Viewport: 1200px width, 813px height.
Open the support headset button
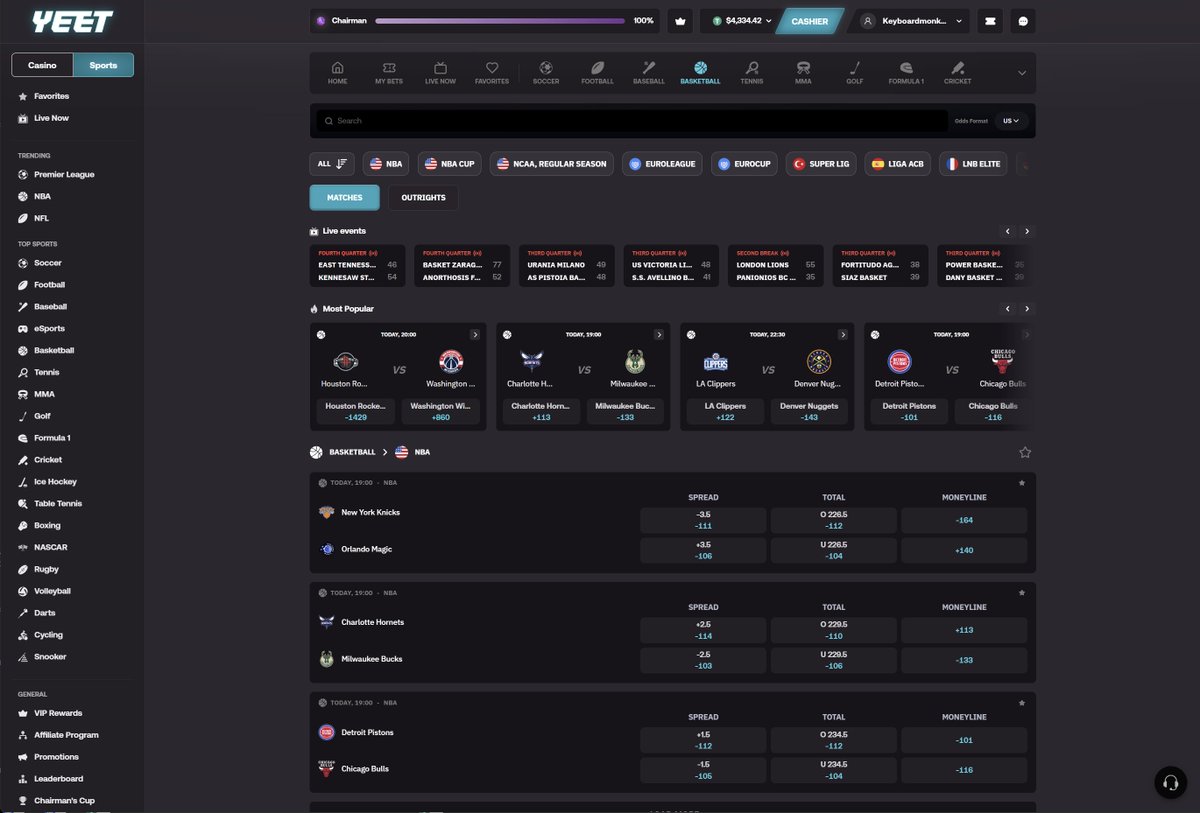point(1169,782)
